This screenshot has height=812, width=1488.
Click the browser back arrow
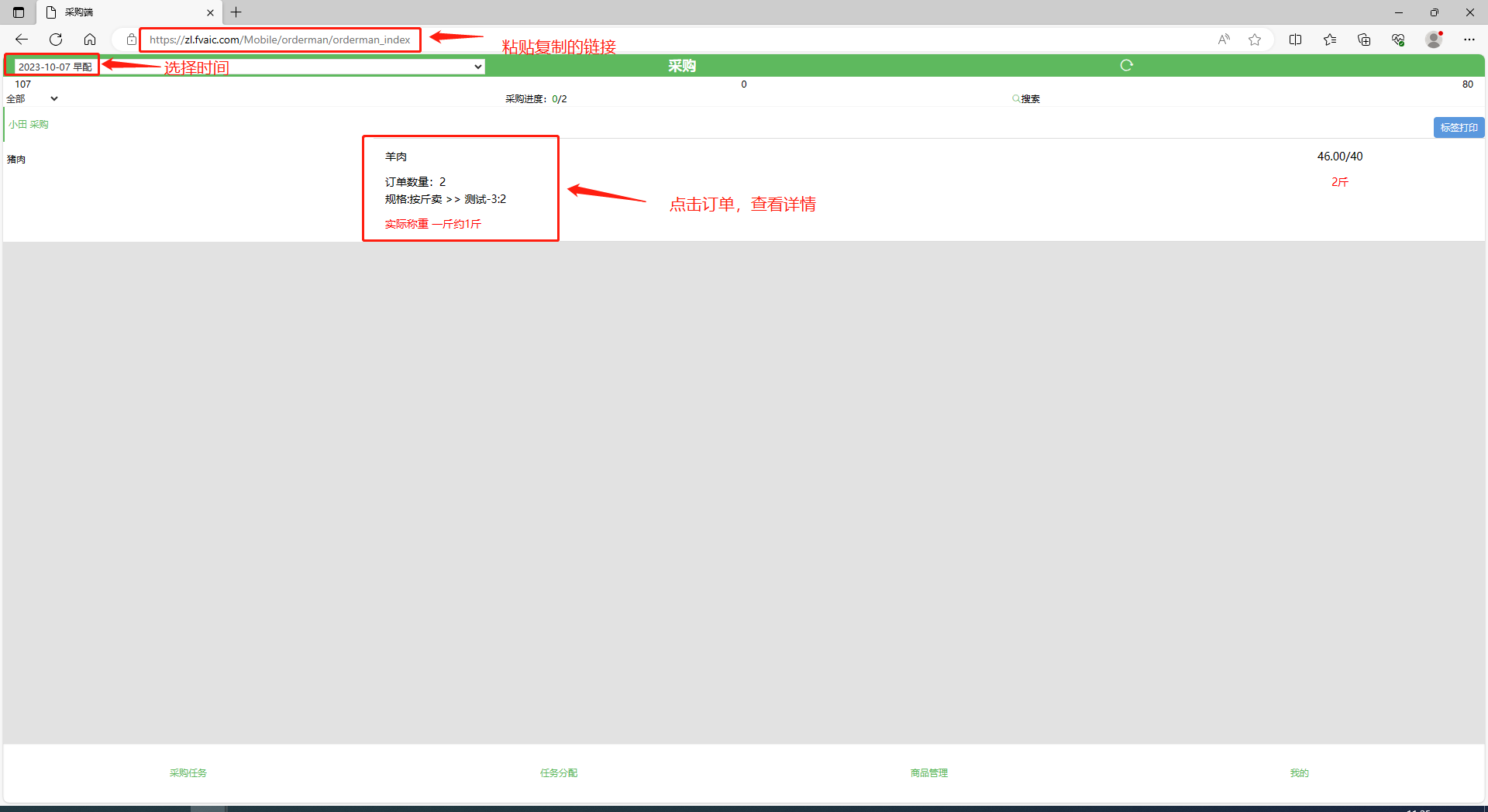[22, 40]
